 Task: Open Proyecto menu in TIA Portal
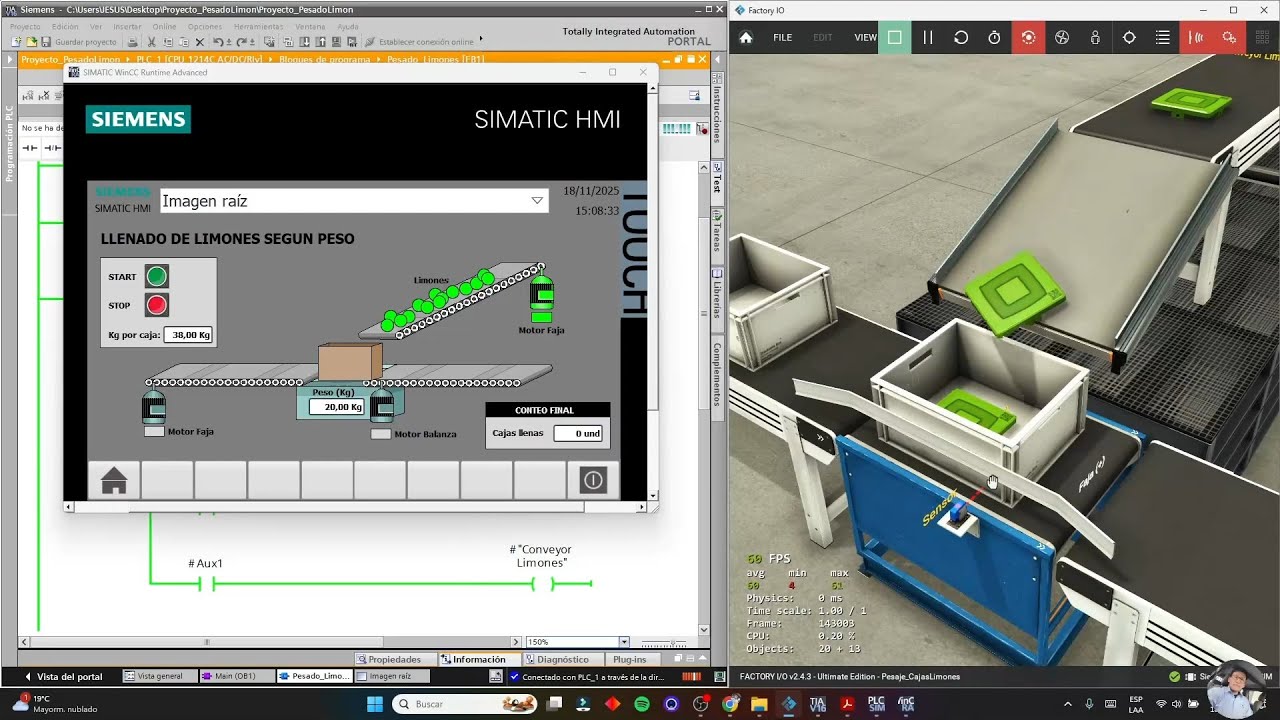pos(25,26)
